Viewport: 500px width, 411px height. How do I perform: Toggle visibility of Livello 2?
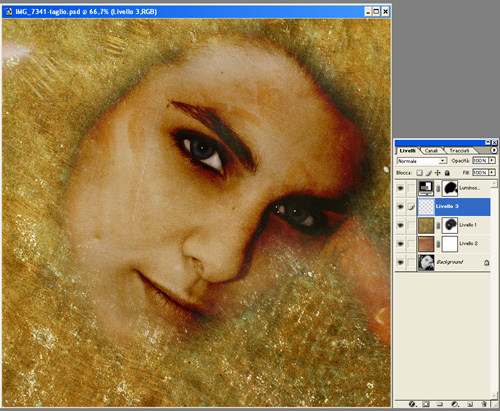point(400,244)
